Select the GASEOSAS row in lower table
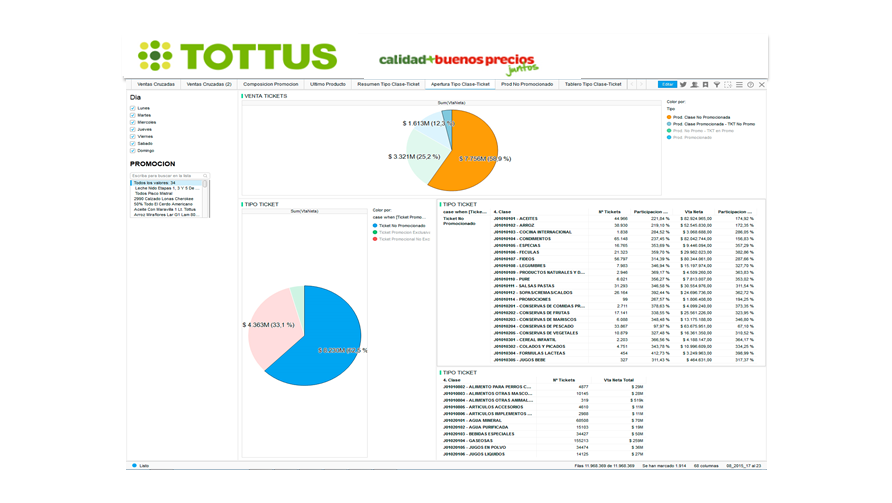The height and width of the screenshot is (503, 892). [543, 441]
